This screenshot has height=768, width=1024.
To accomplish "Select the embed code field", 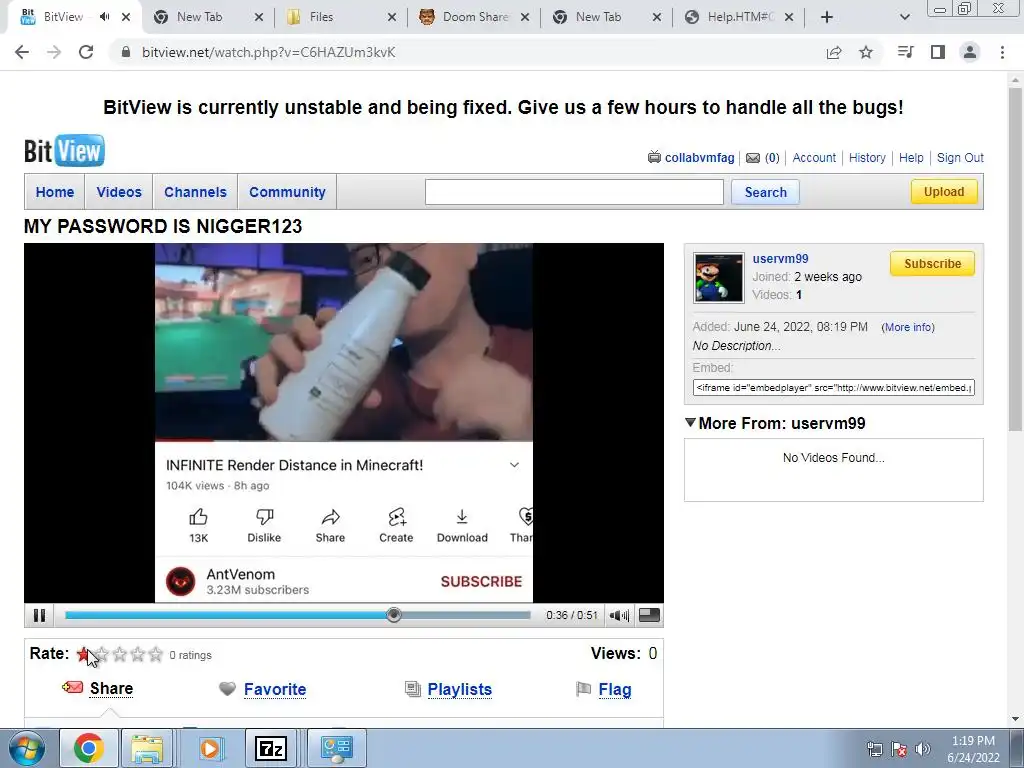I will click(833, 387).
